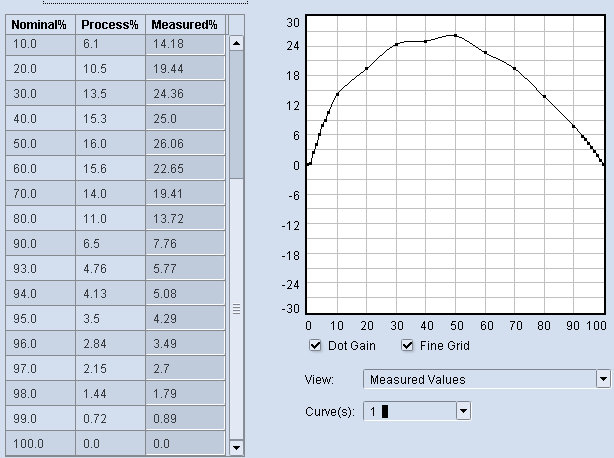
Task: Select the Measured cell 19.41
Action: pyautogui.click(x=186, y=194)
